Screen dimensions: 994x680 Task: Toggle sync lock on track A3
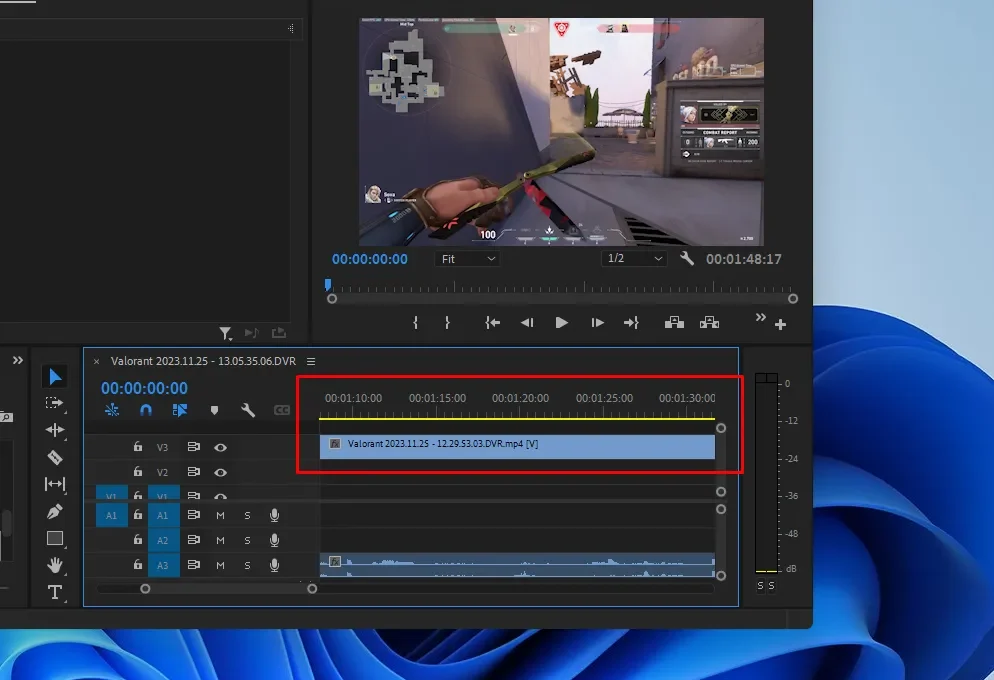click(193, 565)
